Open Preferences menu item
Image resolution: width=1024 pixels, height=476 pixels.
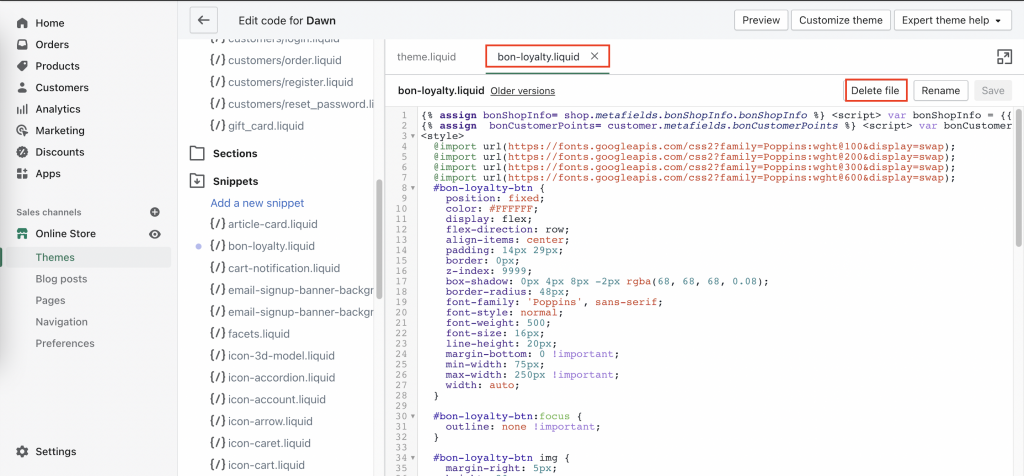click(65, 343)
